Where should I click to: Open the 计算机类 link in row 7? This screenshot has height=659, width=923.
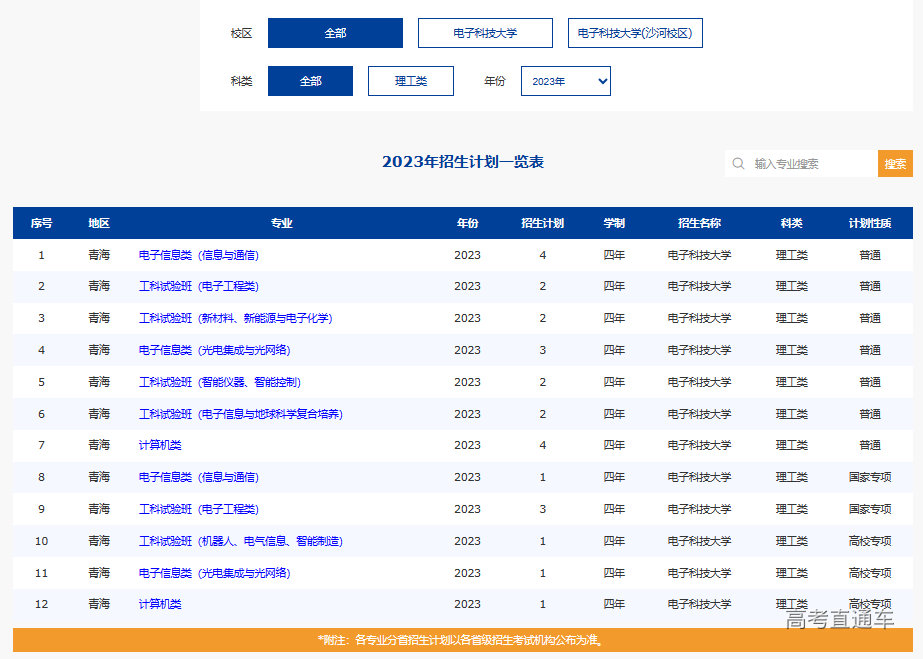159,445
